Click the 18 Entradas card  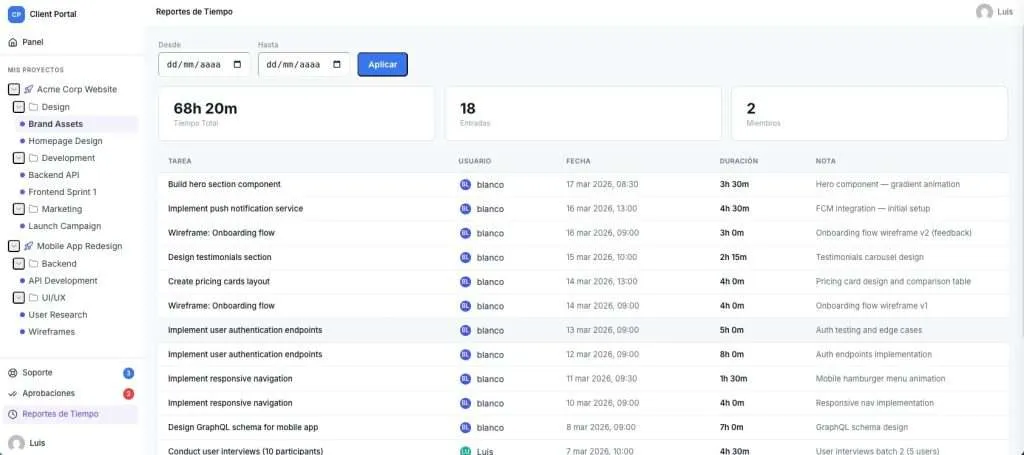coord(583,114)
